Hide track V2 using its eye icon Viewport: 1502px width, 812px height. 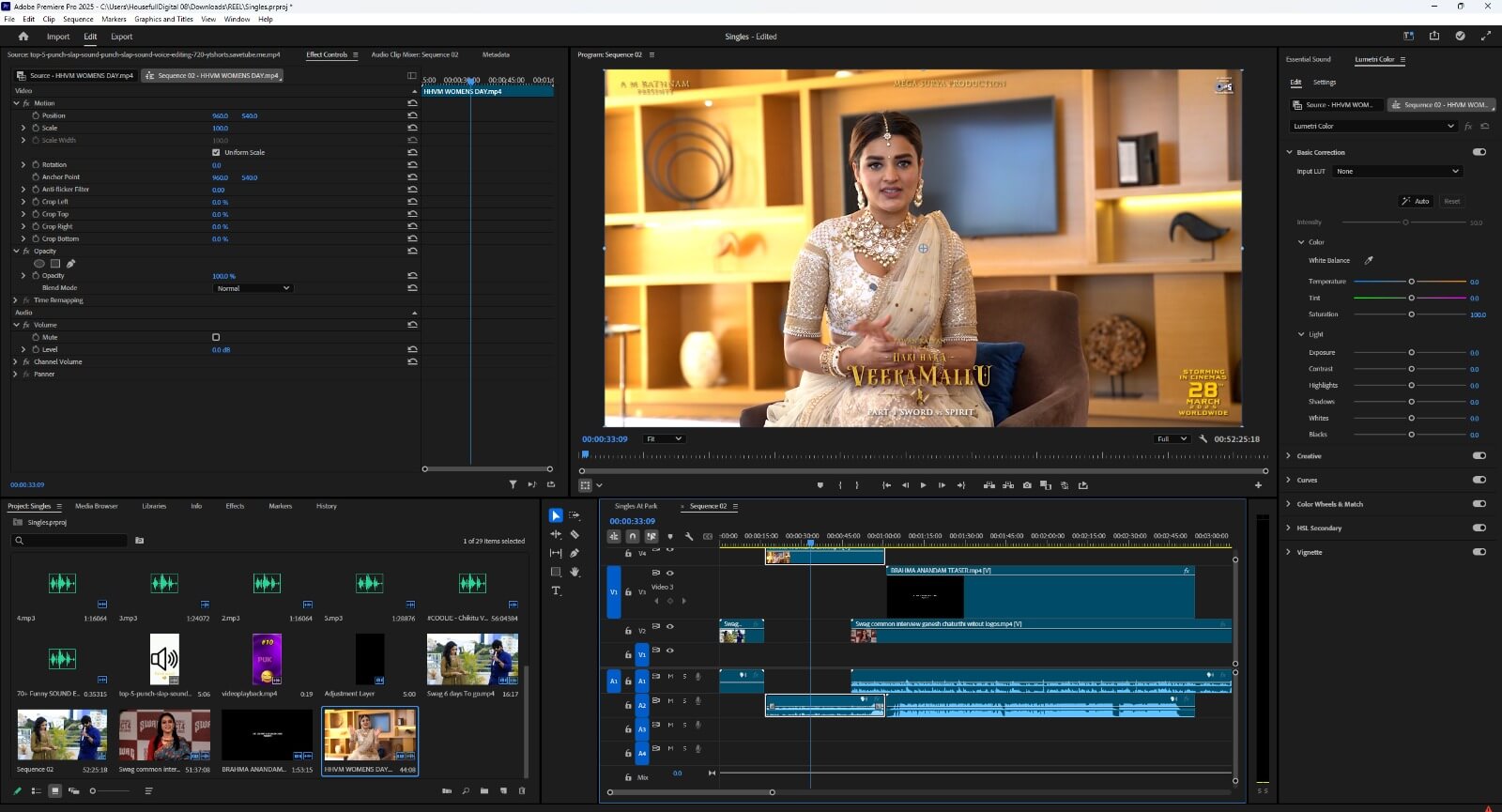pyautogui.click(x=670, y=626)
